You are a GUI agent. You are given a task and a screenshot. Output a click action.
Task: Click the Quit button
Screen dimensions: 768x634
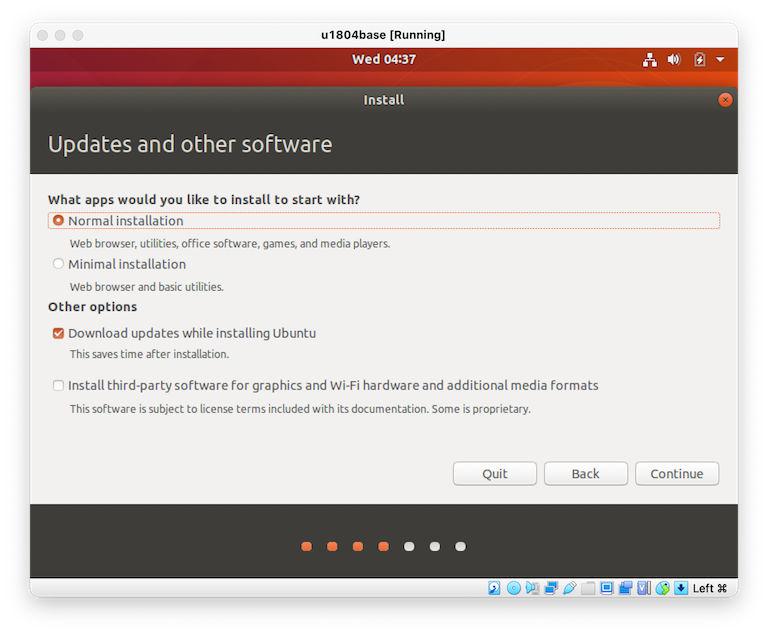(x=495, y=473)
